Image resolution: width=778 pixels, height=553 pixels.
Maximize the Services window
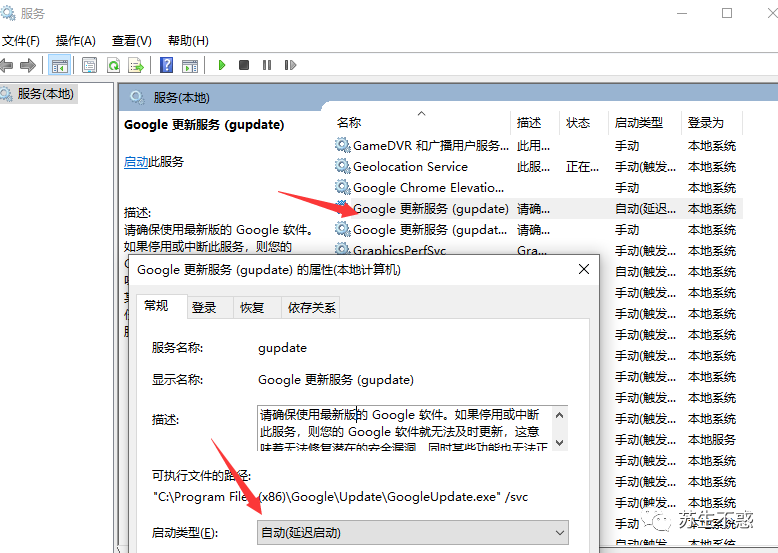point(727,13)
